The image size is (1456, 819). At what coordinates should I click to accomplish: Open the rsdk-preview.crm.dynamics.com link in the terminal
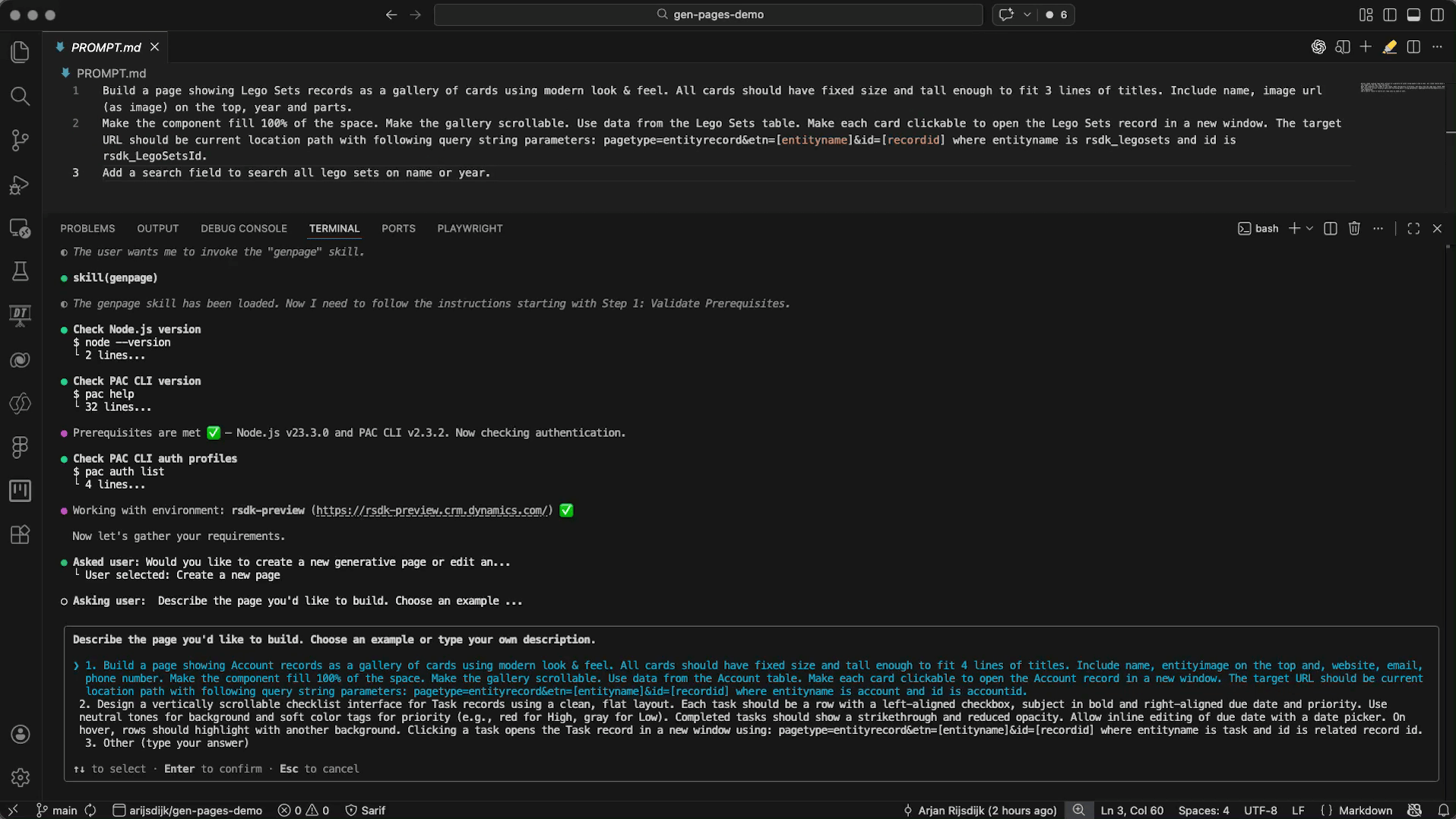coord(432,510)
